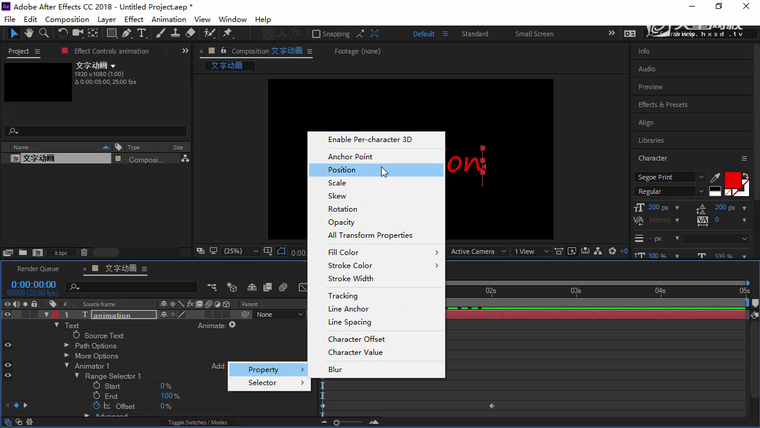This screenshot has height=428, width=760.
Task: Select the Zoom magnifier tool
Action: 43,33
